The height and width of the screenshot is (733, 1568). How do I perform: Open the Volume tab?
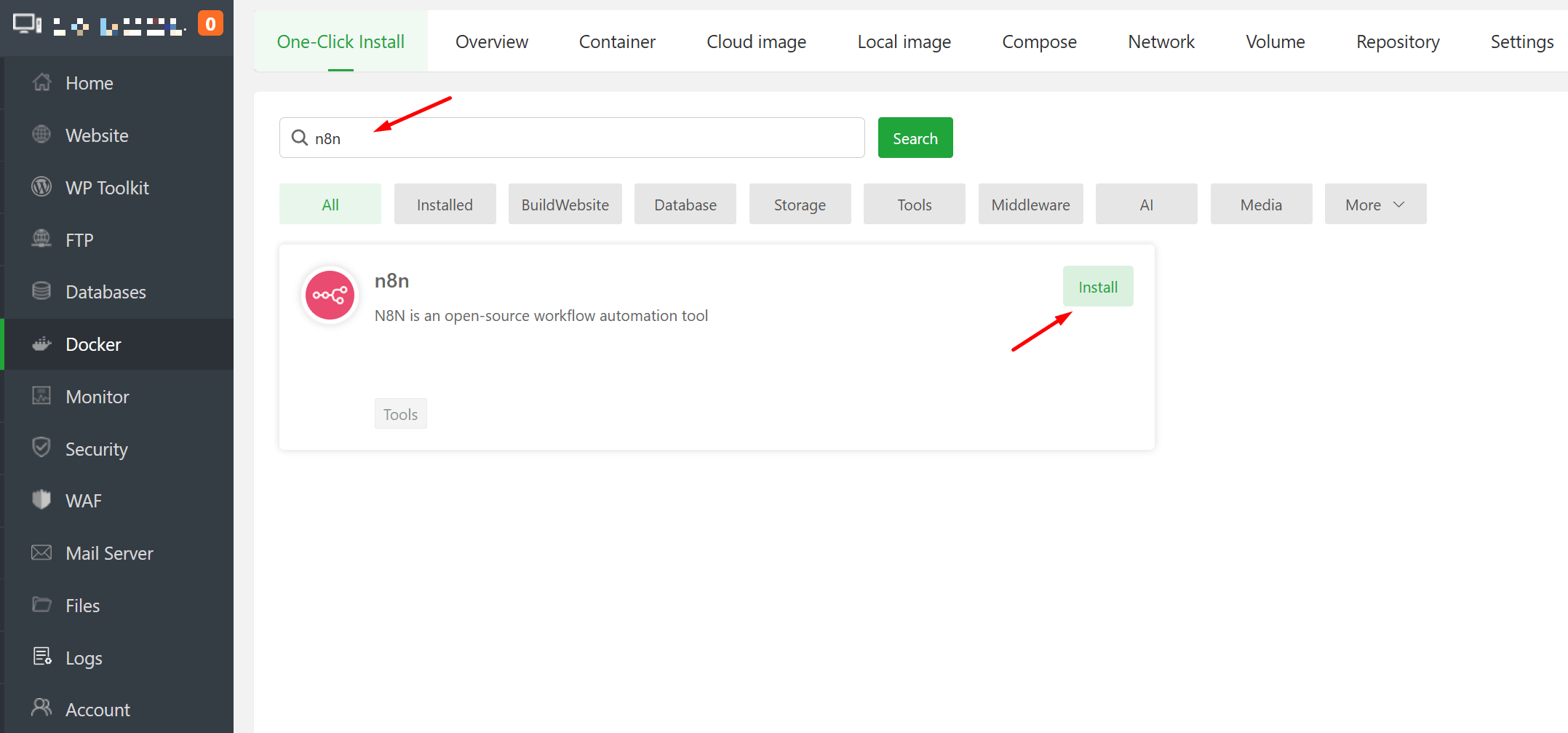point(1275,41)
